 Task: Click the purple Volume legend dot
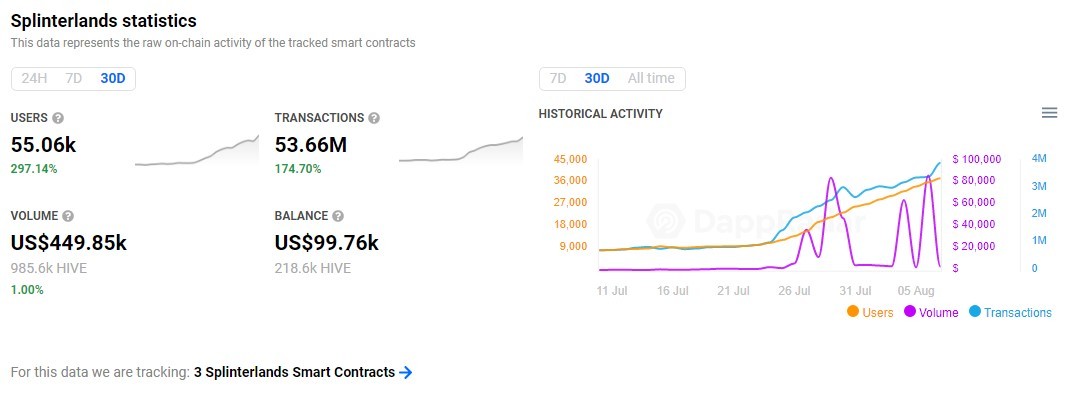pos(910,312)
